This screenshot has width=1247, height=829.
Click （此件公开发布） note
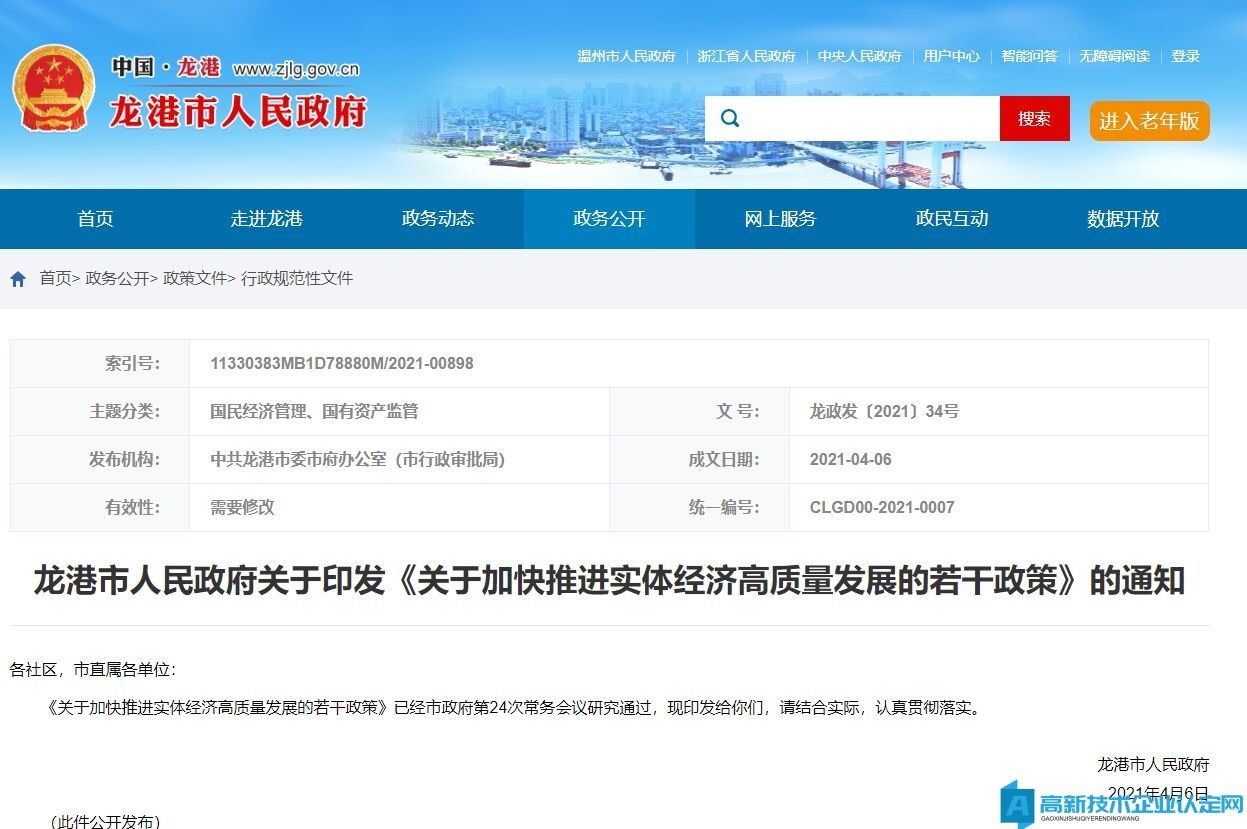point(104,821)
